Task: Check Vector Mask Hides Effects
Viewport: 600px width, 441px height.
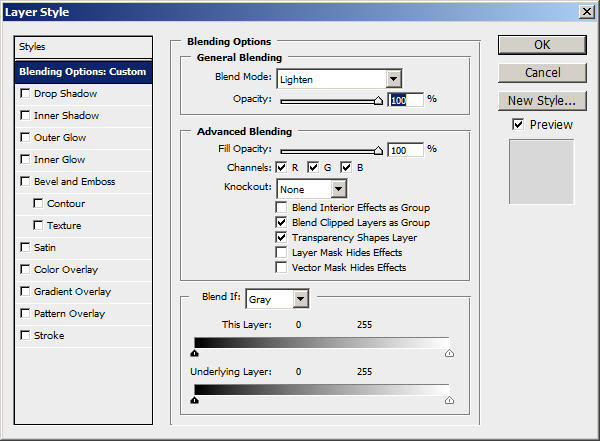Action: tap(281, 267)
